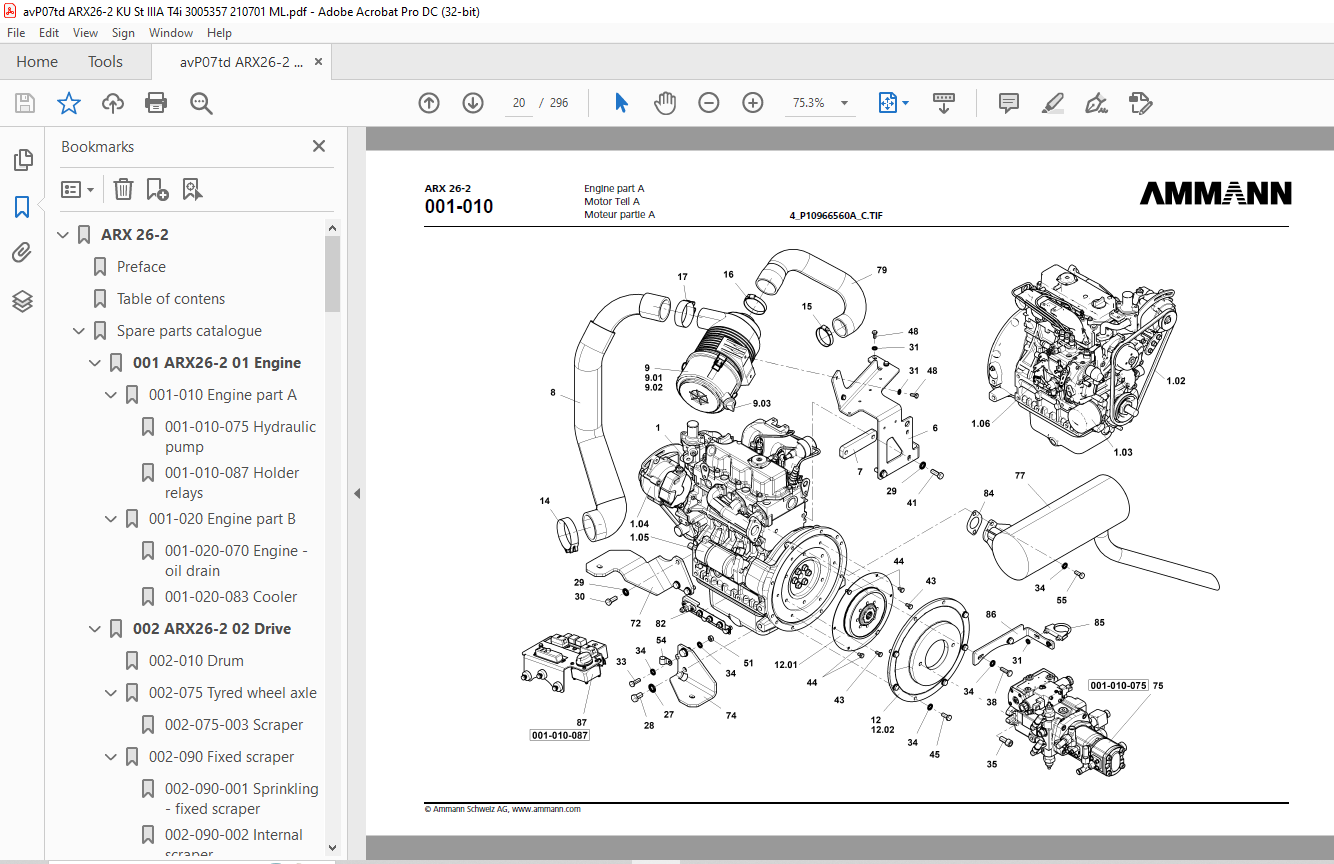The image size is (1334, 864).
Task: Jump to 002-010 Drum bookmark
Action: pyautogui.click(x=196, y=661)
